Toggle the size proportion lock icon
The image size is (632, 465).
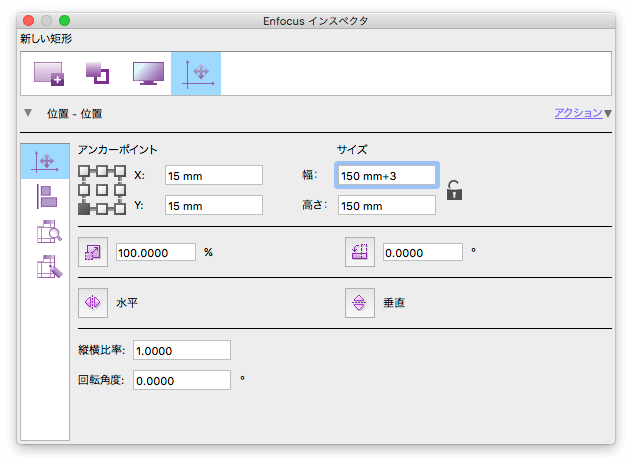pos(454,190)
